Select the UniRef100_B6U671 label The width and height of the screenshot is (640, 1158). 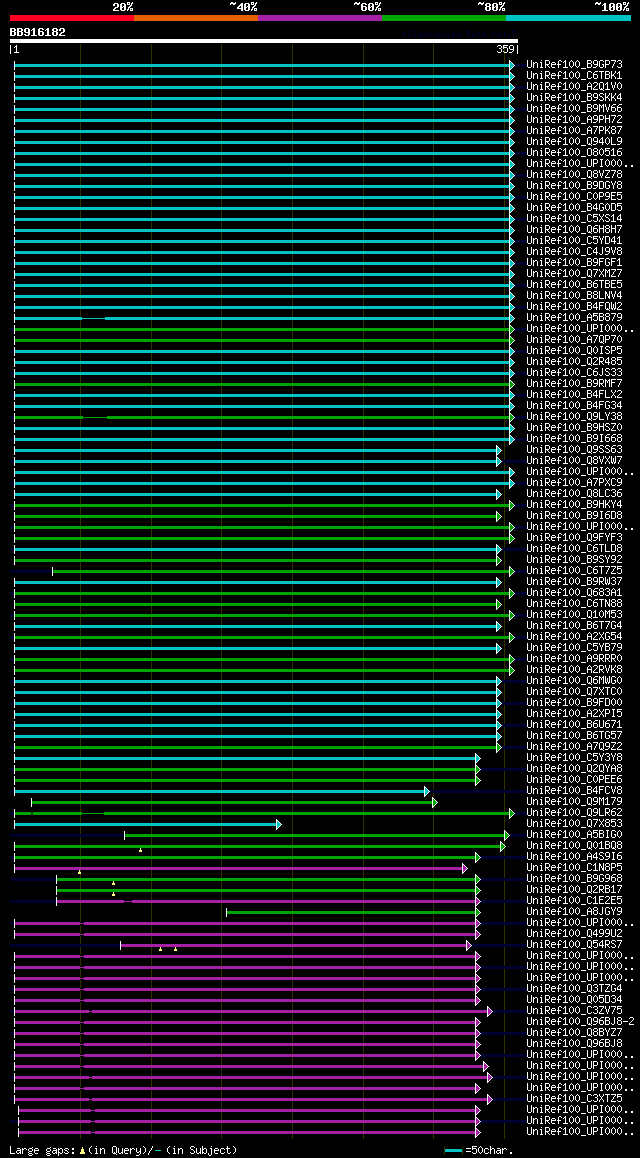(574, 724)
